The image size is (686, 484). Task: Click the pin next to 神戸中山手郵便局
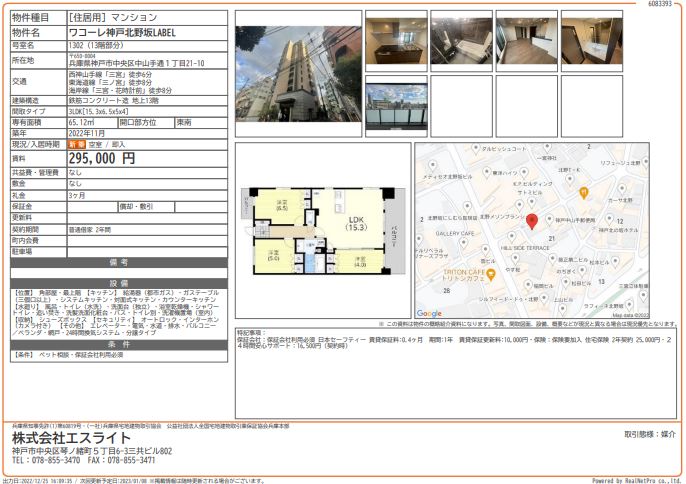[550, 219]
